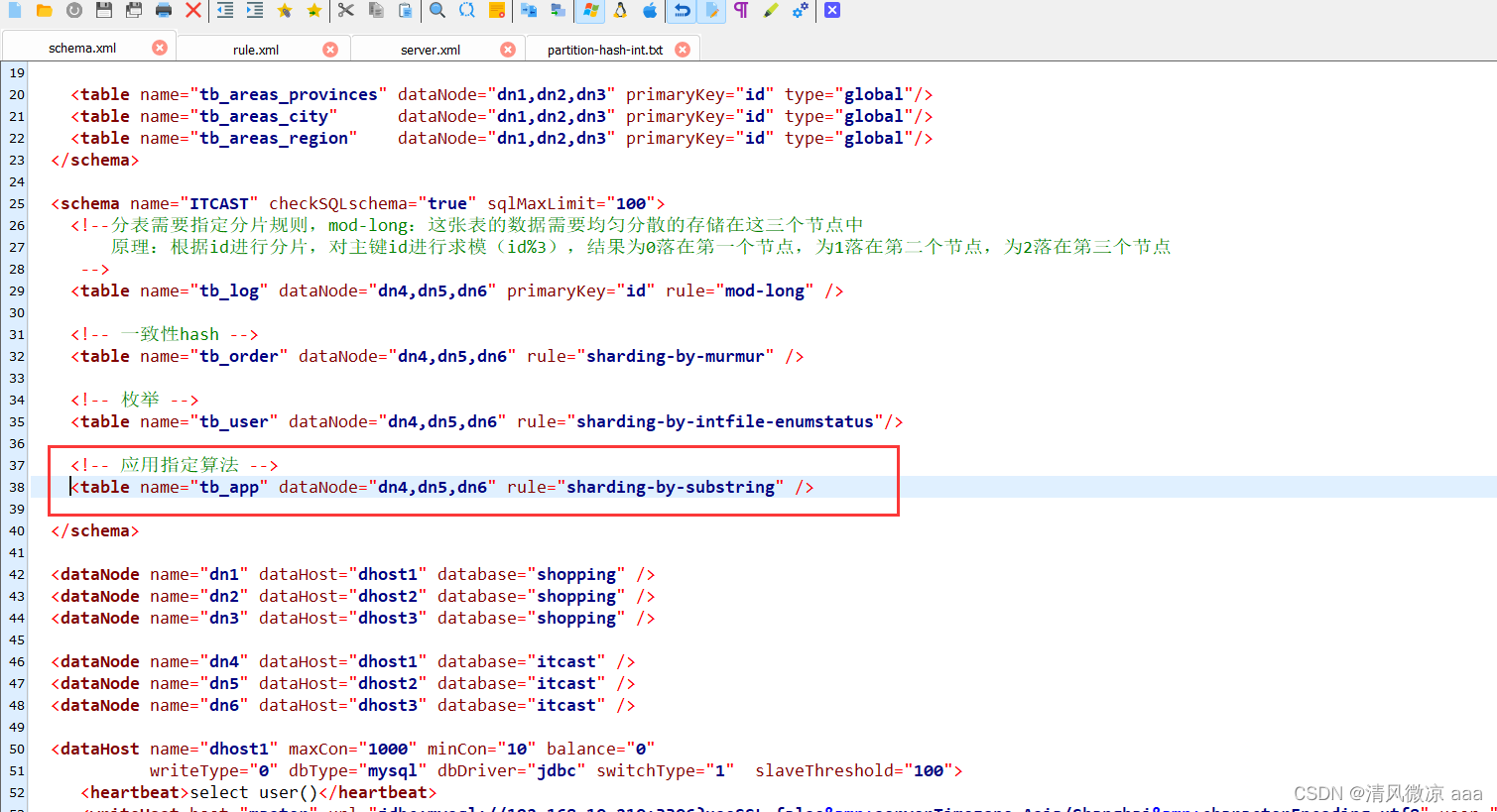Screen dimensions: 1497x812
Task: Click the first blue folder-transfer icon
Action: [529, 10]
